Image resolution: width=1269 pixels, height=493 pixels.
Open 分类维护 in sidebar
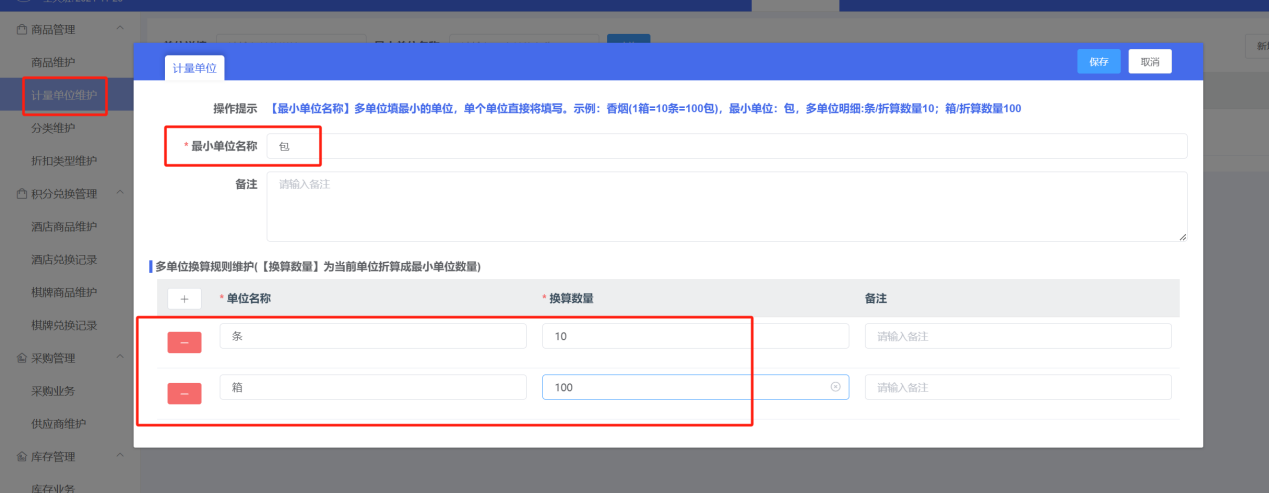coord(53,128)
